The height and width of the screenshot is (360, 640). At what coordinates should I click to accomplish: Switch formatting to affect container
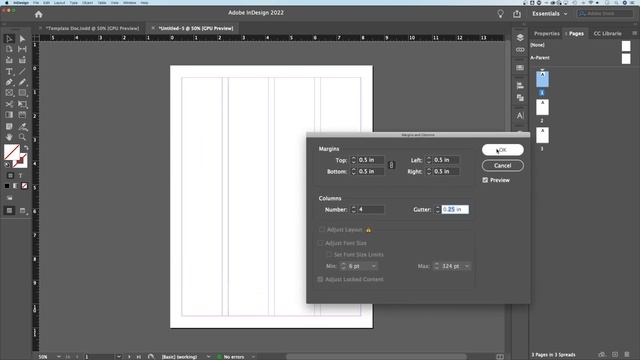point(10,176)
